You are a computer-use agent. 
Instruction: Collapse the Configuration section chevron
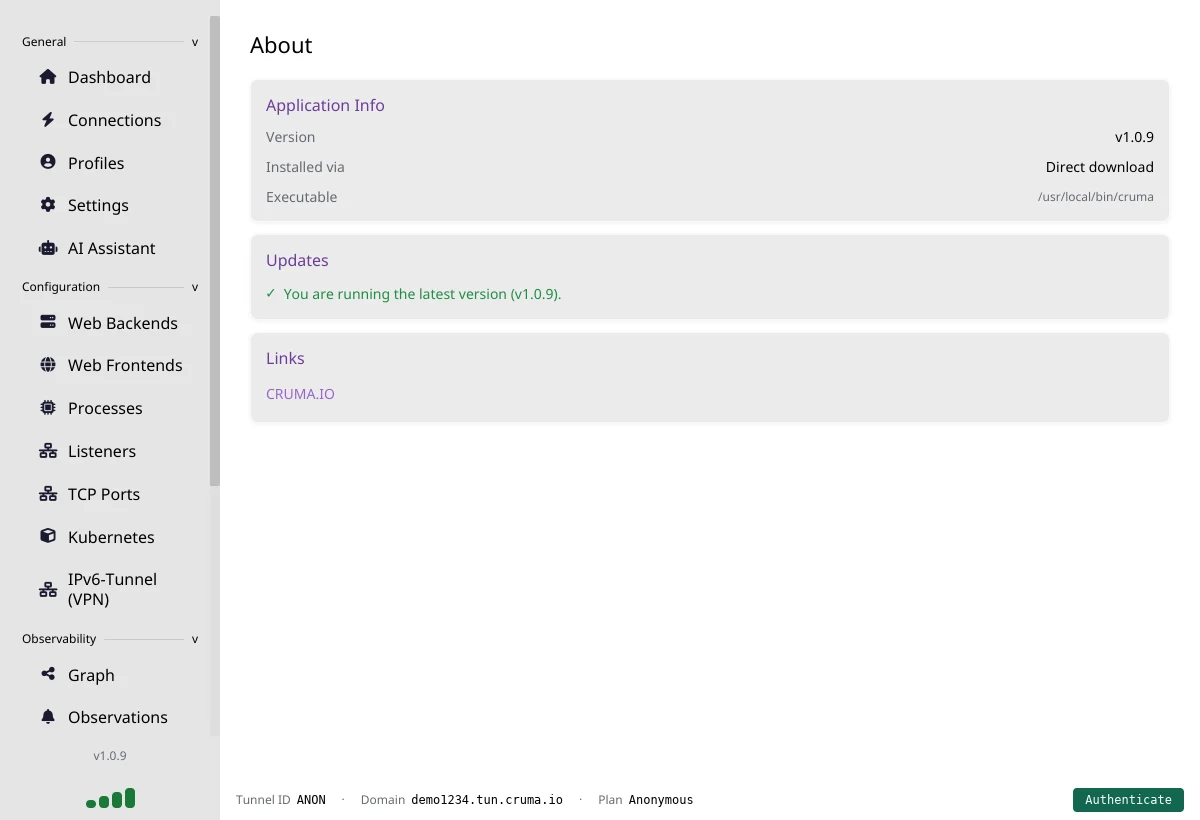(195, 287)
